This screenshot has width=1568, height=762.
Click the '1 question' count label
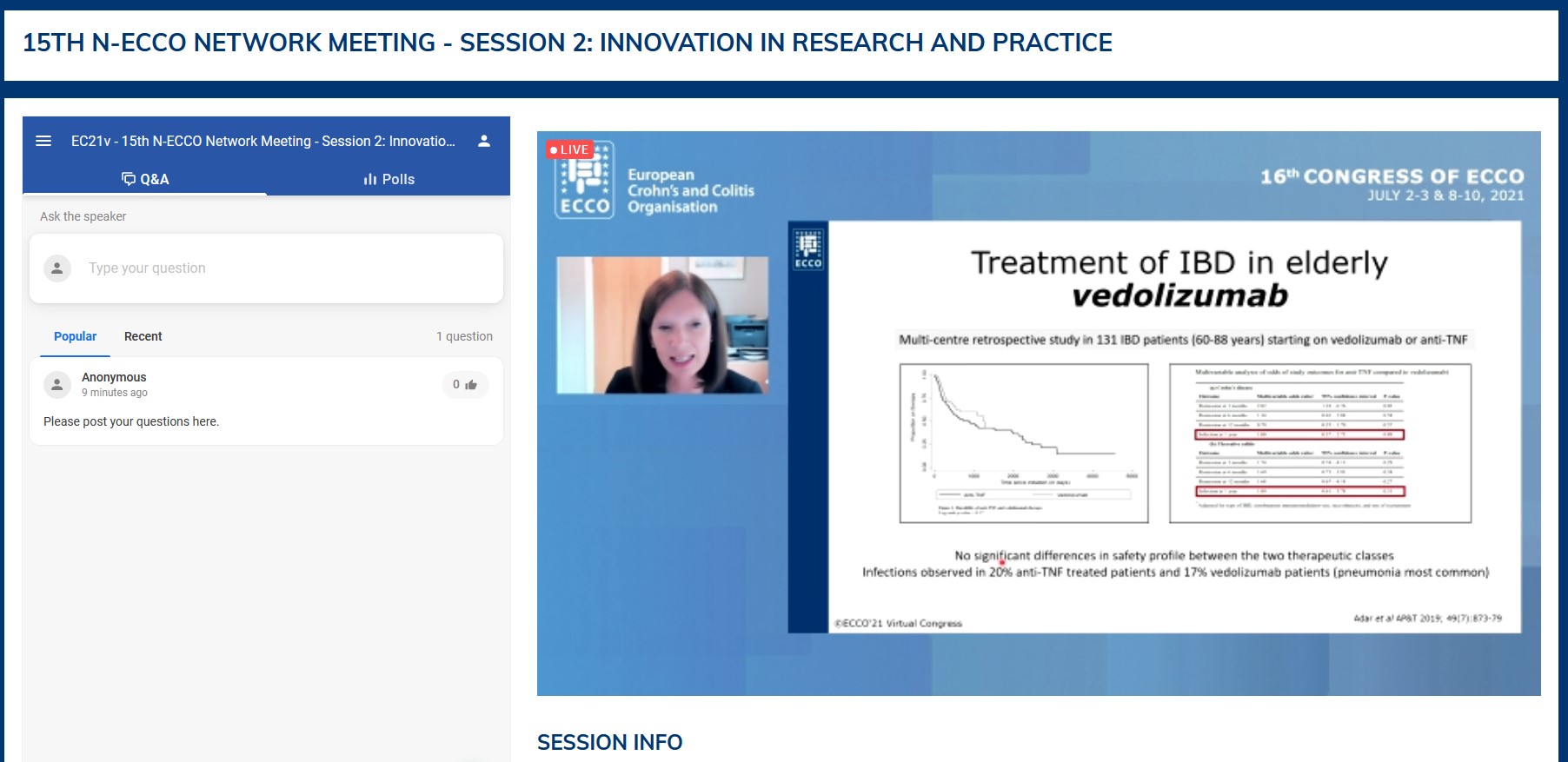(464, 336)
